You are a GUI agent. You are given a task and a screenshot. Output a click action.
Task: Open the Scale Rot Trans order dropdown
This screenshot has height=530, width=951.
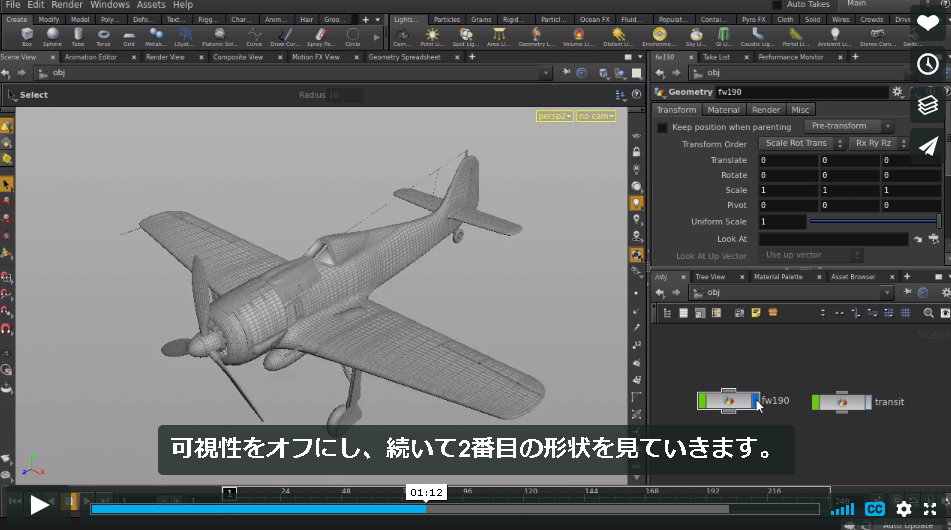point(802,143)
